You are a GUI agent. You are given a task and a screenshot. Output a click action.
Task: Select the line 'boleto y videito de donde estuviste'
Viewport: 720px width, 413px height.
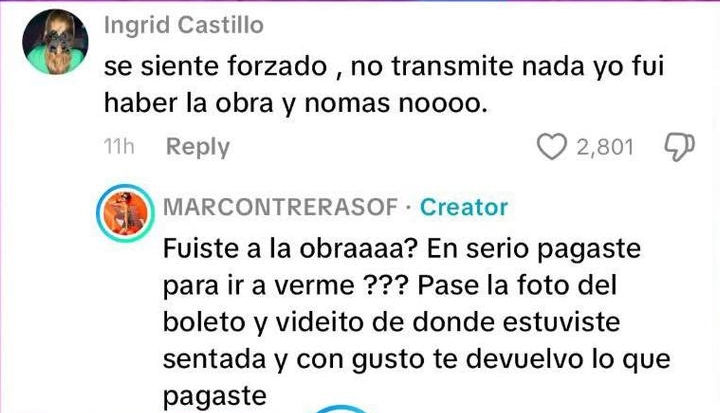(391, 322)
